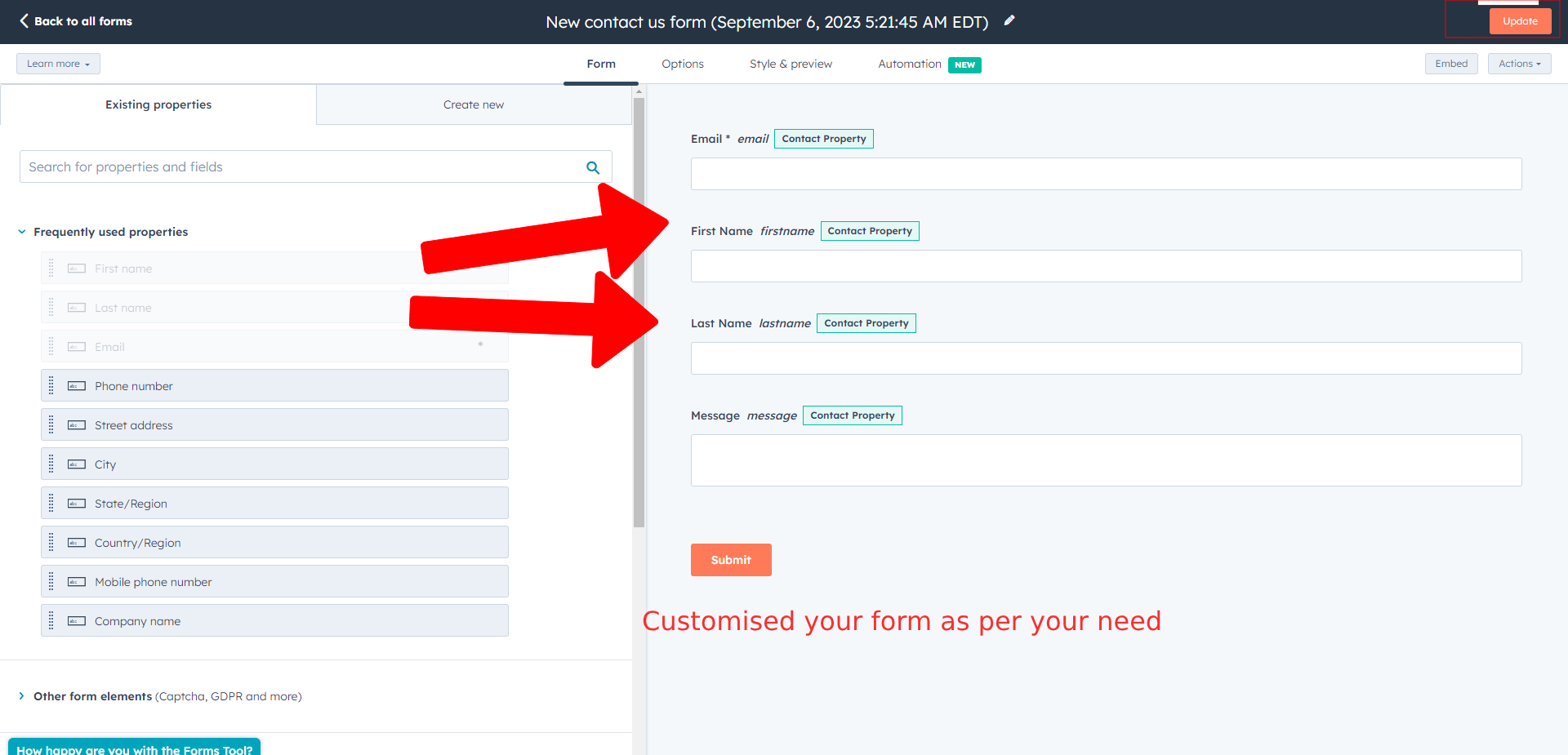Click the field icon beside Street address

pyautogui.click(x=77, y=425)
